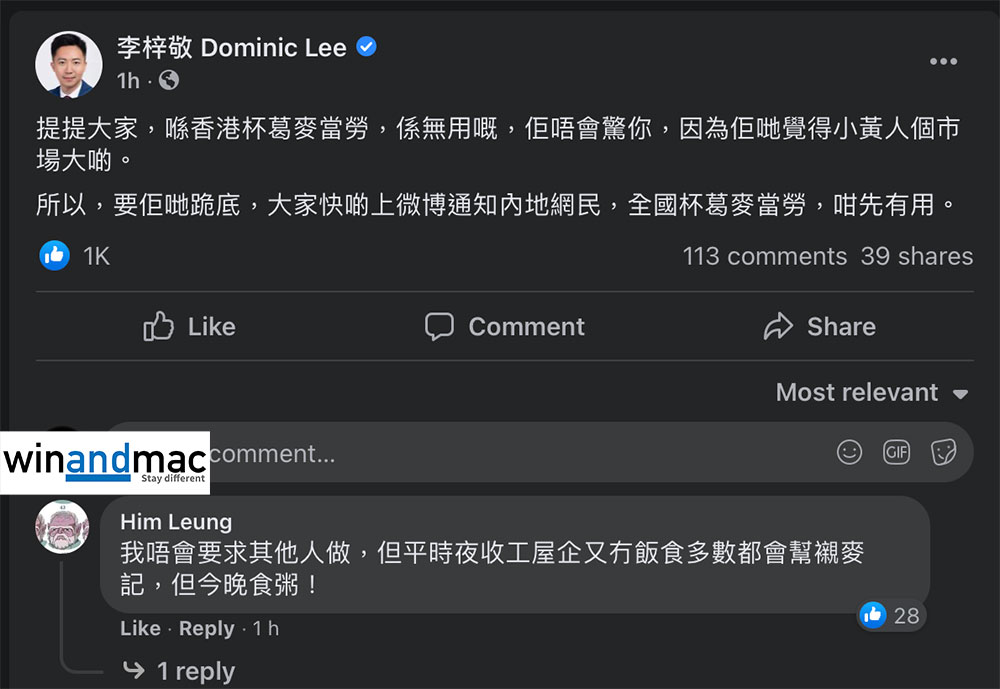The height and width of the screenshot is (689, 1000).
Task: Open the 113 comments link
Action: tap(764, 256)
